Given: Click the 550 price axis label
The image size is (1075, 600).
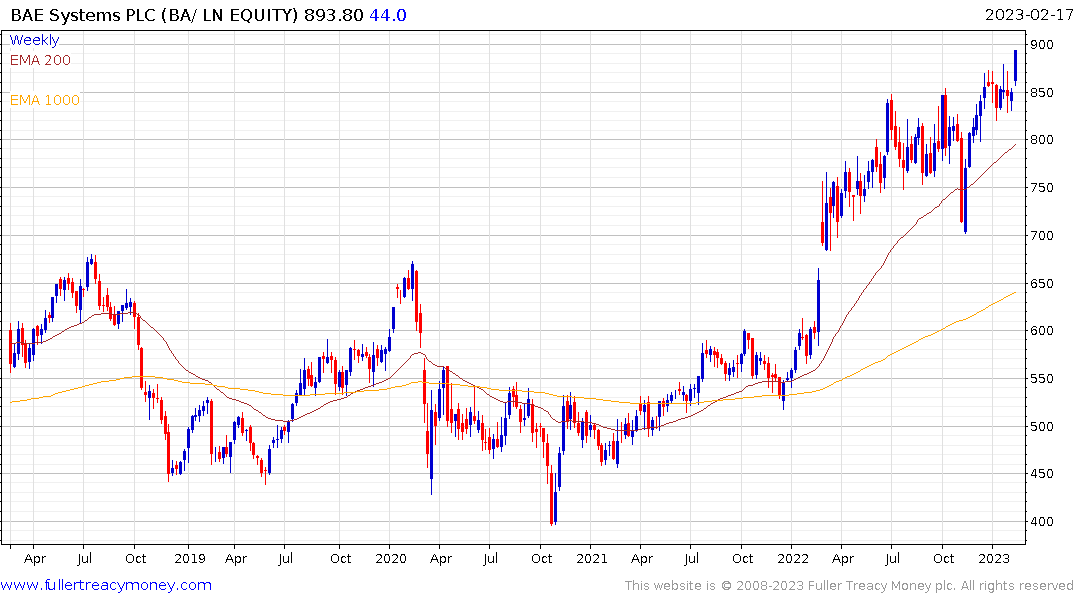Looking at the screenshot, I should pyautogui.click(x=1041, y=379).
